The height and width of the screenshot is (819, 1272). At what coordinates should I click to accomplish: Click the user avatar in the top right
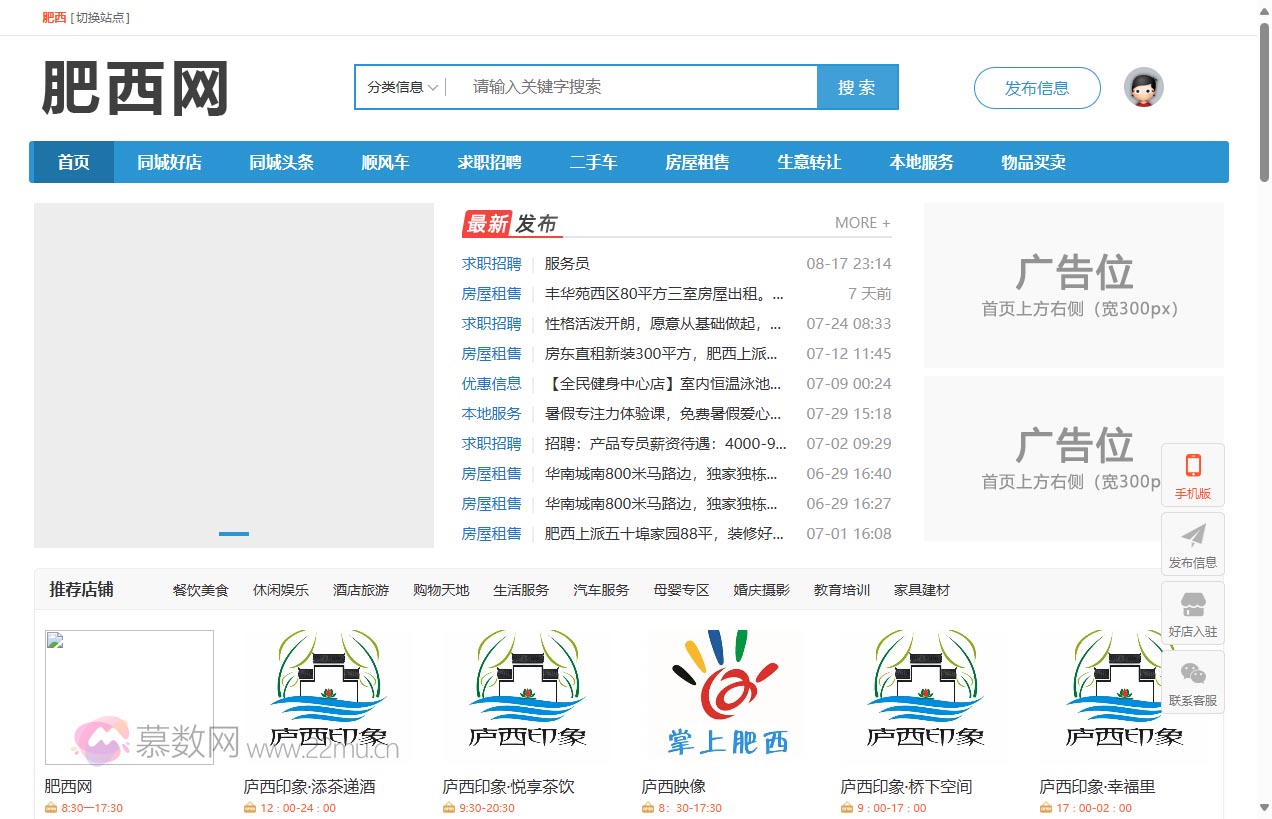[x=1143, y=88]
